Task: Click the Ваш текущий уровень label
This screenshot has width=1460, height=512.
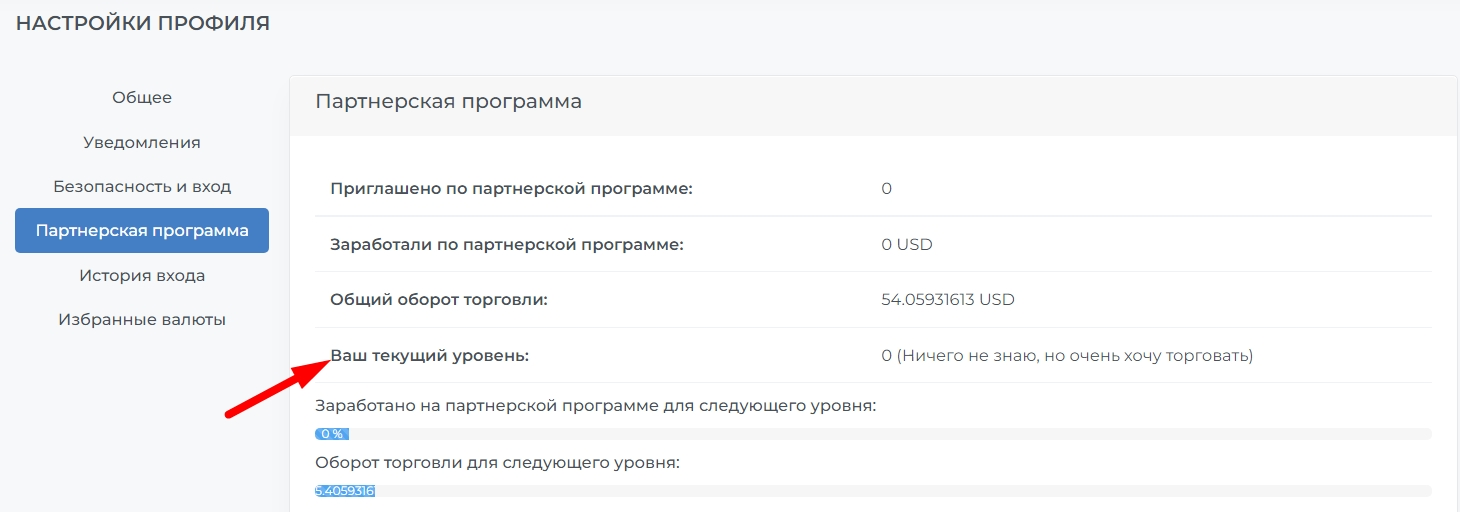Action: point(429,356)
